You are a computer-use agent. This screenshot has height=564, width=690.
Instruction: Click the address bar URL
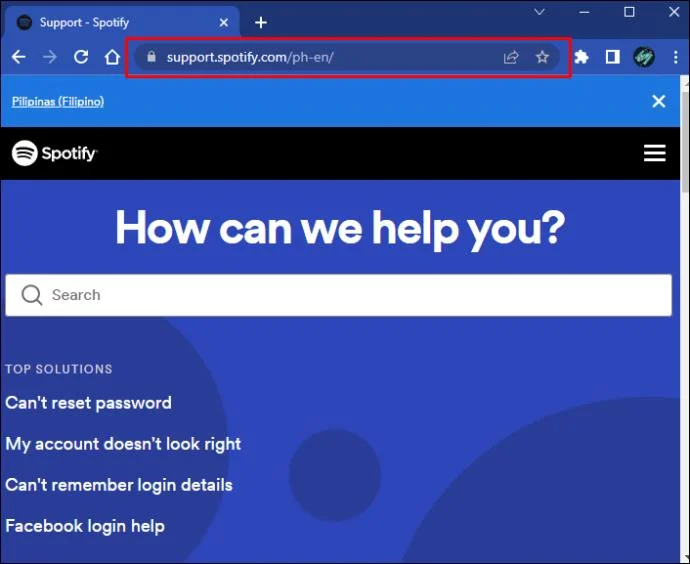pos(250,57)
